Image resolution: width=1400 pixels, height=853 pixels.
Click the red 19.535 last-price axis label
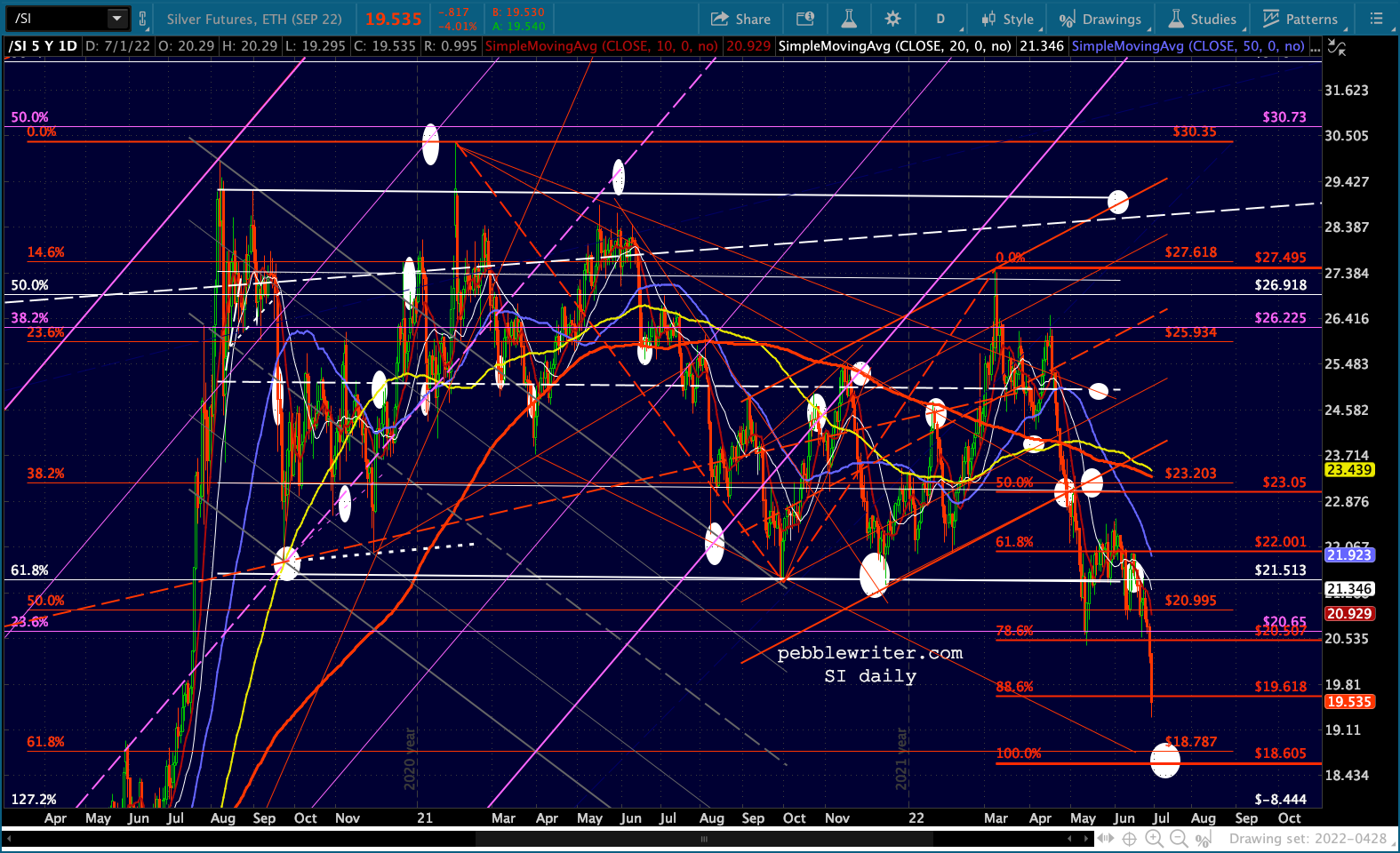(1349, 702)
